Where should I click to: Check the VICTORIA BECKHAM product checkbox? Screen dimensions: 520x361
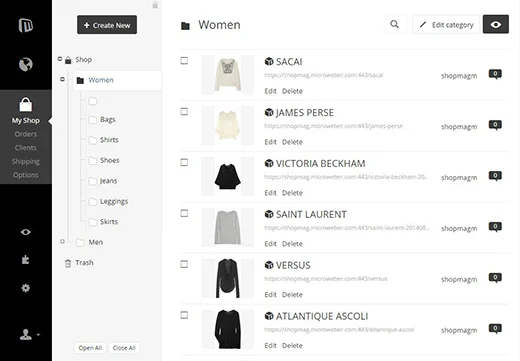pyautogui.click(x=184, y=162)
